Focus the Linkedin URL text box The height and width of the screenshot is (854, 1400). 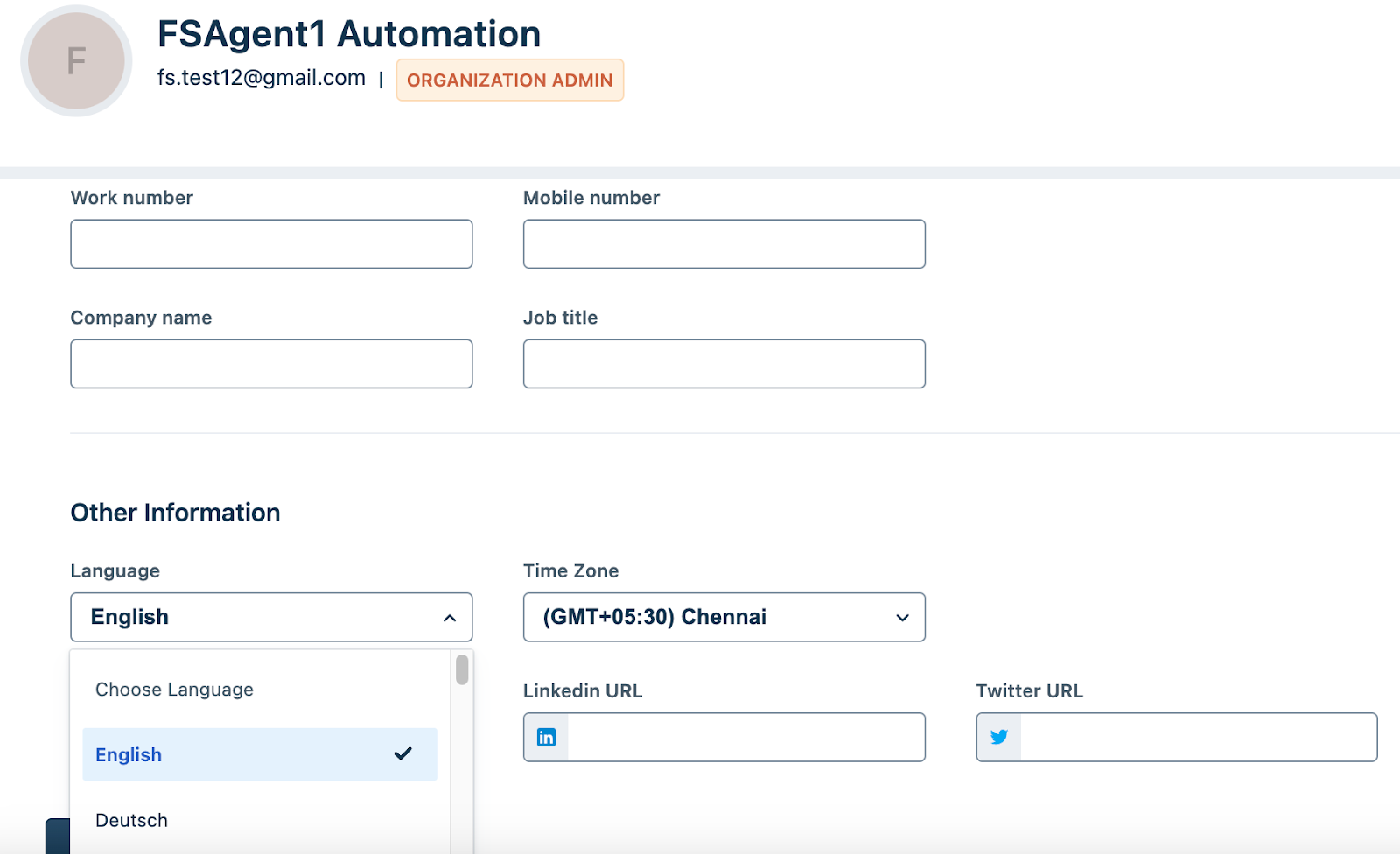point(745,738)
